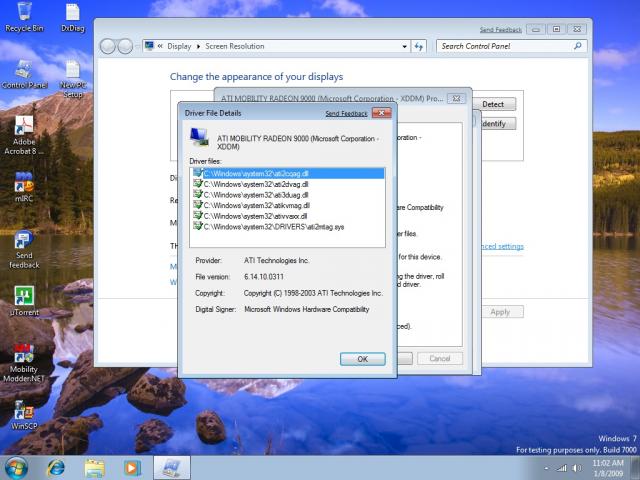Launch Internet Explorer from taskbar

point(56,468)
